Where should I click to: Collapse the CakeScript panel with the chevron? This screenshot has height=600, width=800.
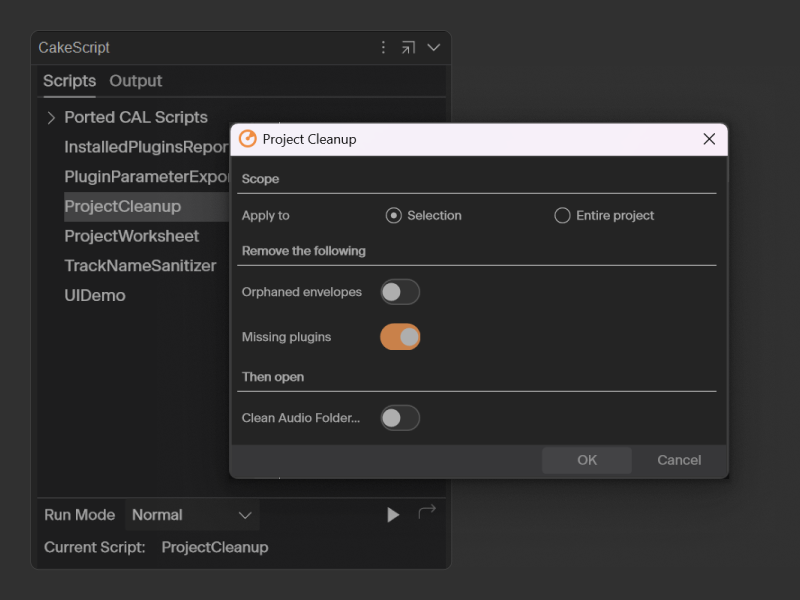pyautogui.click(x=434, y=47)
